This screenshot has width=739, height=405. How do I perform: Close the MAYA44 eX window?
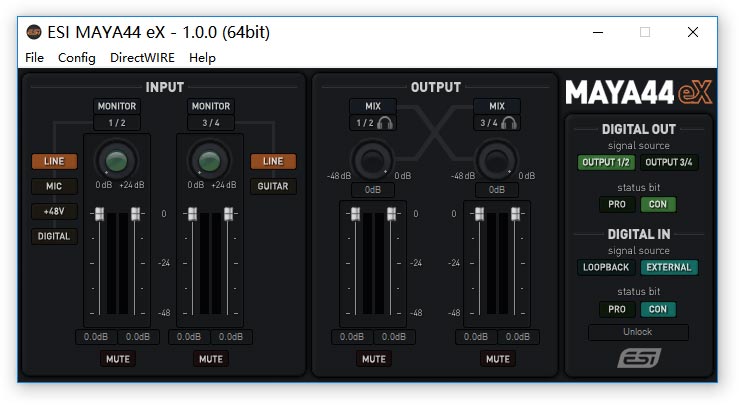pos(693,32)
